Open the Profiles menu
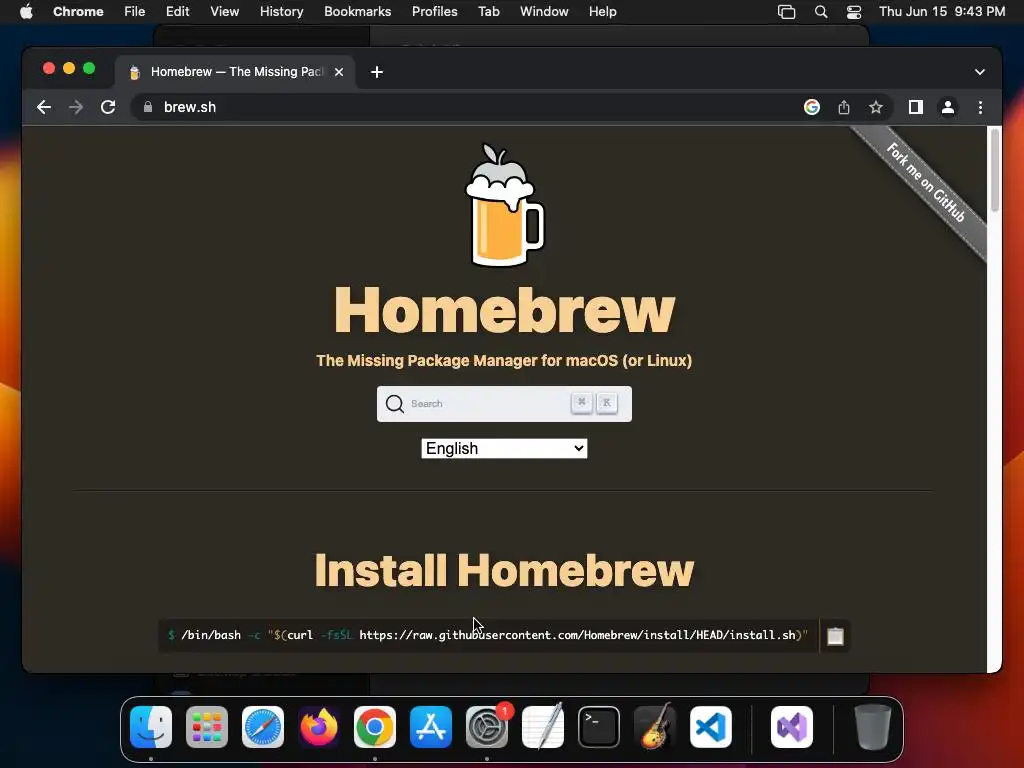Image resolution: width=1024 pixels, height=768 pixels. (434, 12)
